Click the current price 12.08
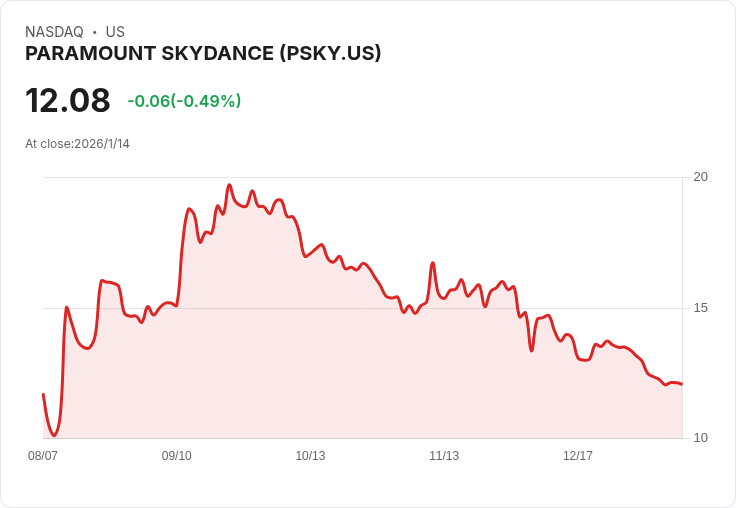The height and width of the screenshot is (508, 736). [x=68, y=101]
